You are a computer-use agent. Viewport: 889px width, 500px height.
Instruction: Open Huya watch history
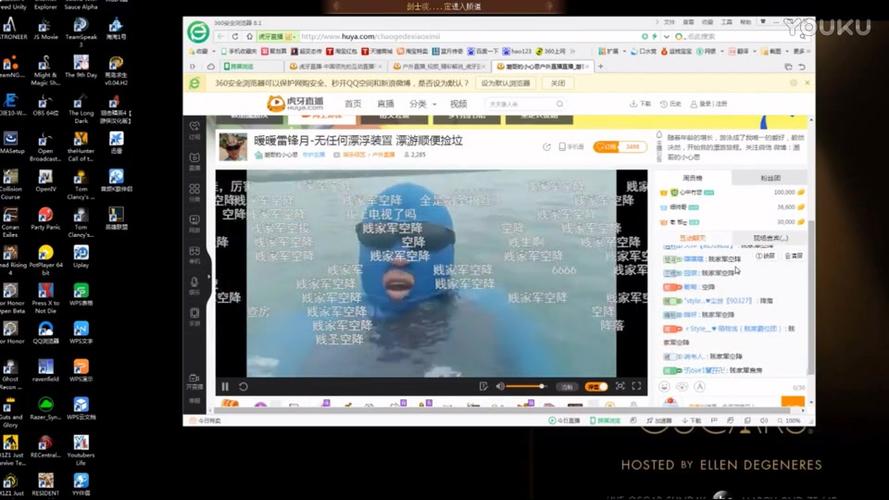coord(670,104)
